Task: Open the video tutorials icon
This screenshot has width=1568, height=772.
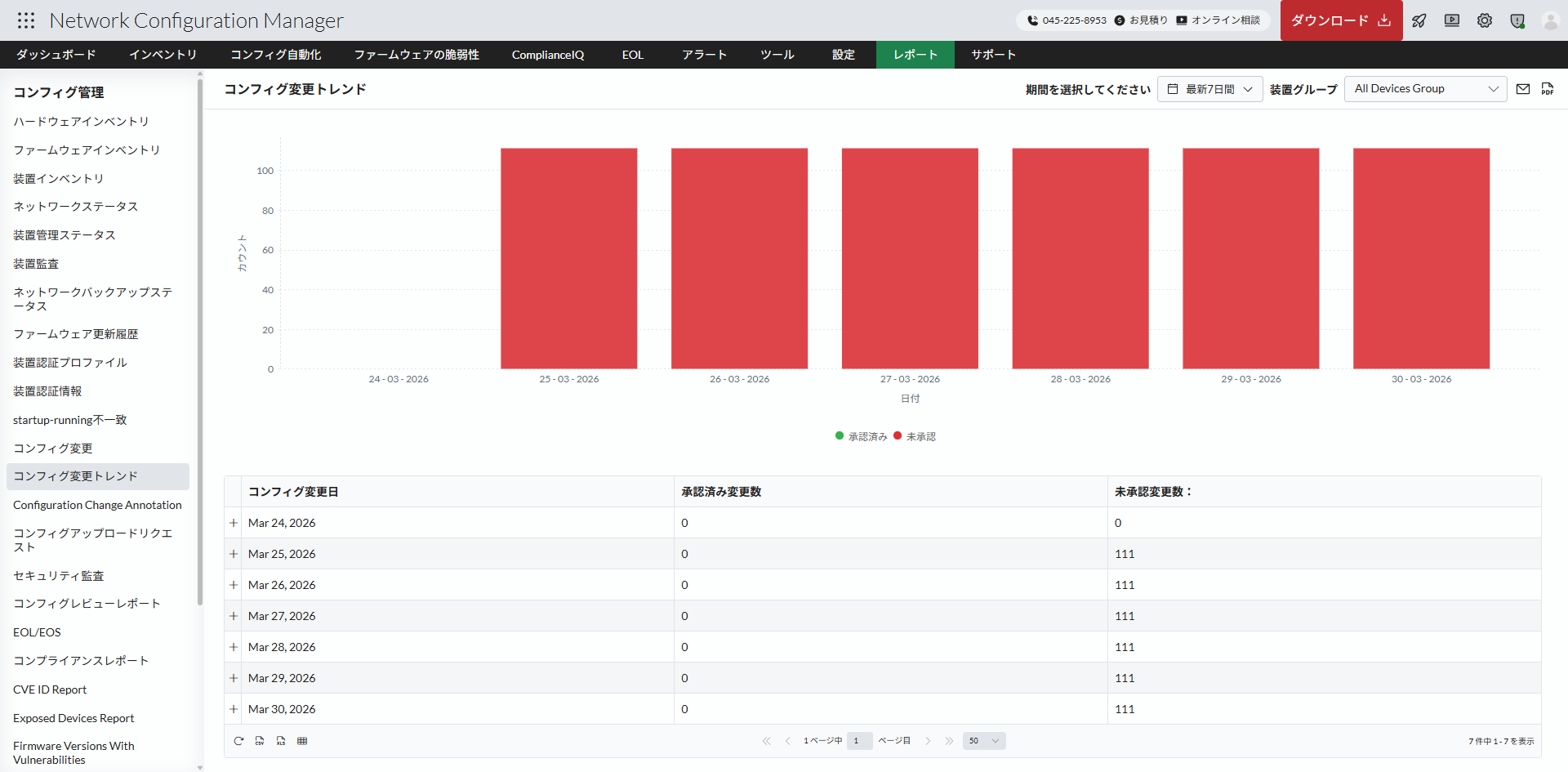Action: (1451, 20)
